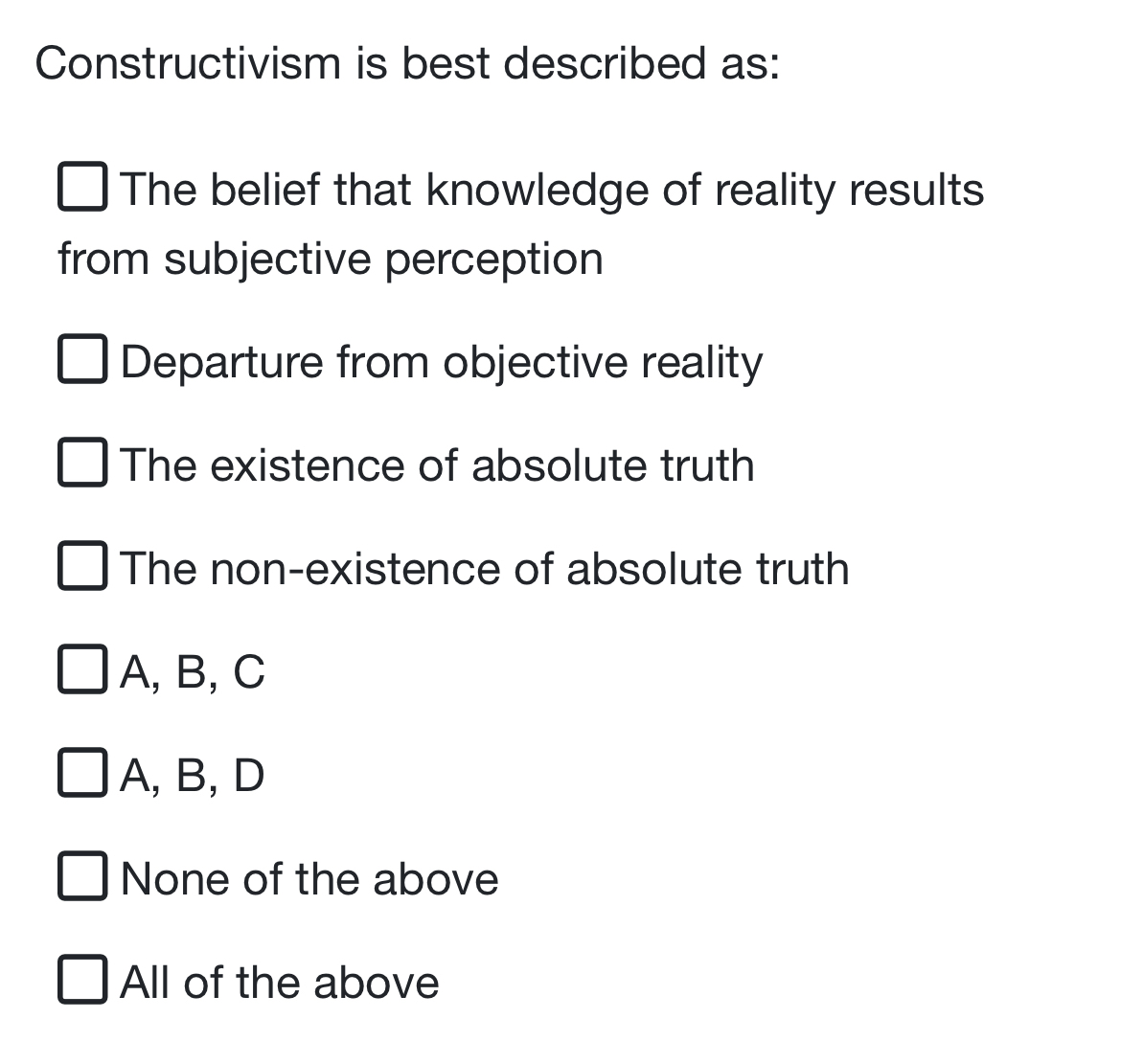Check the 'None of the above' option
Screen dimensions: 1121x1064
tap(84, 878)
